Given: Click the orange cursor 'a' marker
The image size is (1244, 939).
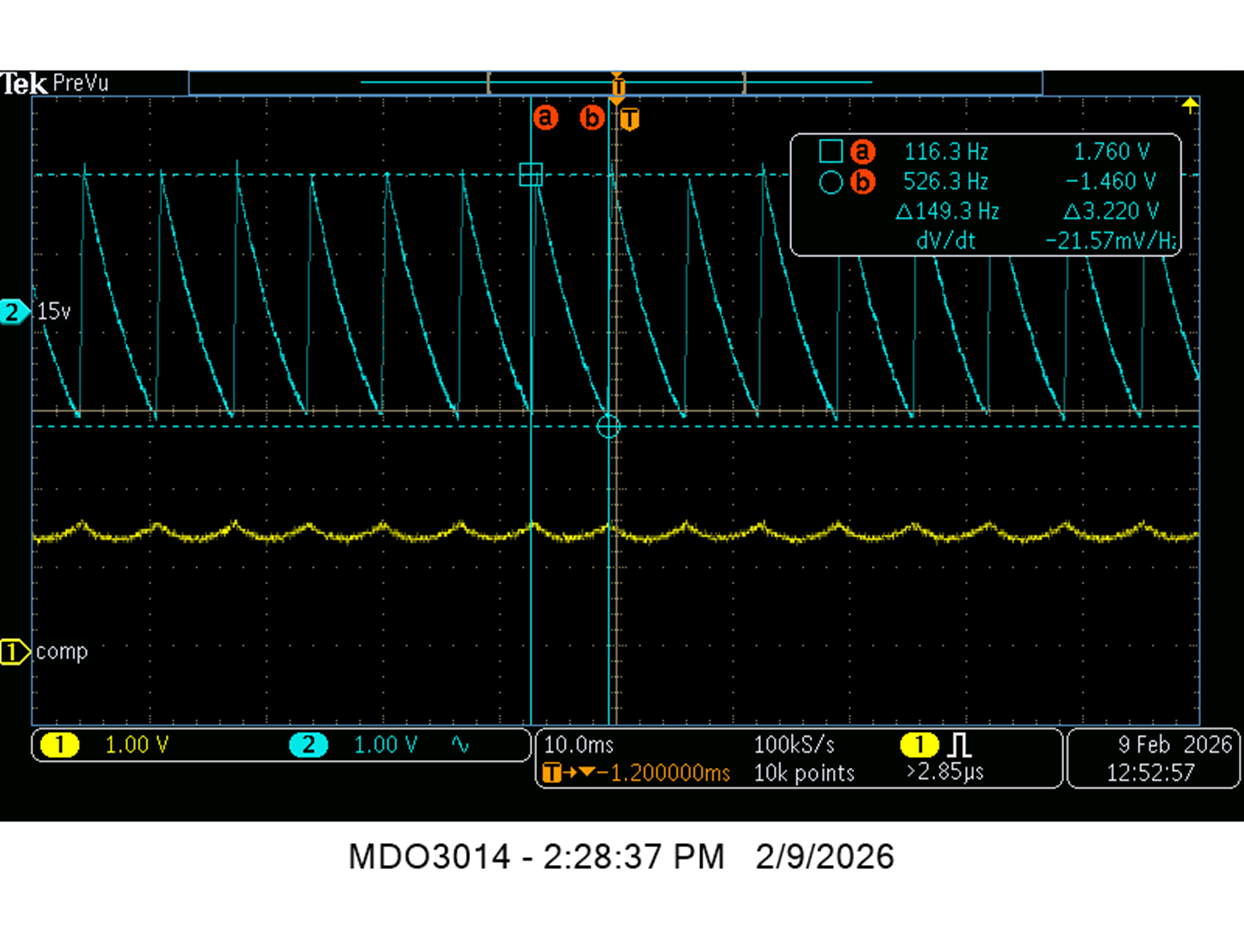Looking at the screenshot, I should [x=545, y=118].
